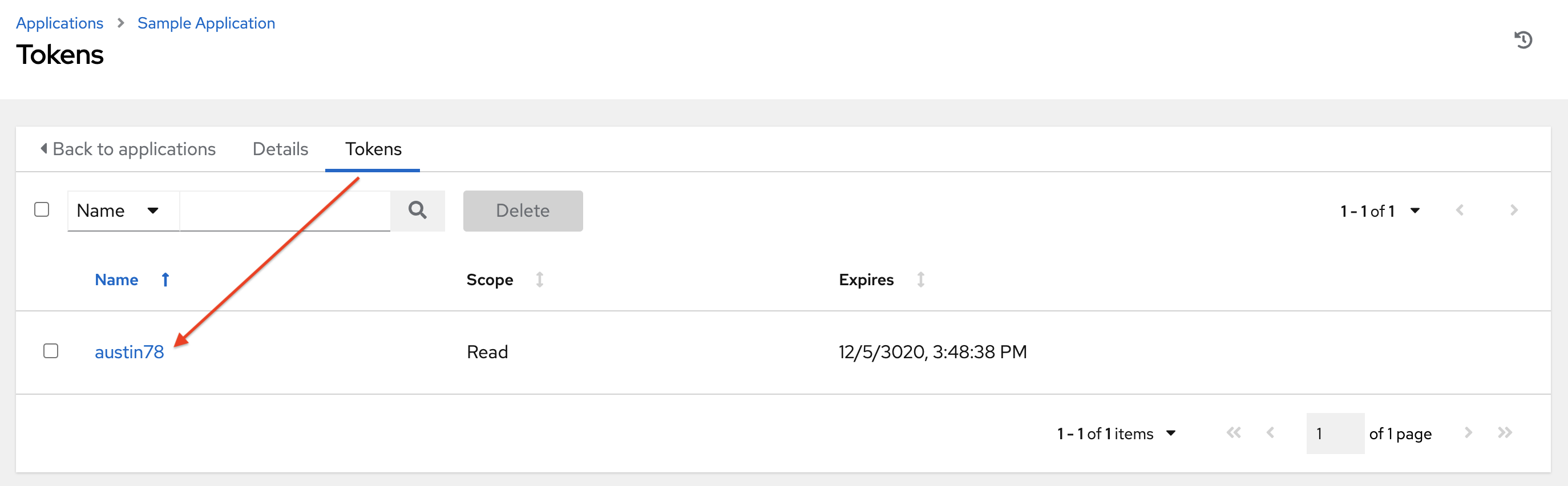Switch to the Details tab

pyautogui.click(x=280, y=149)
